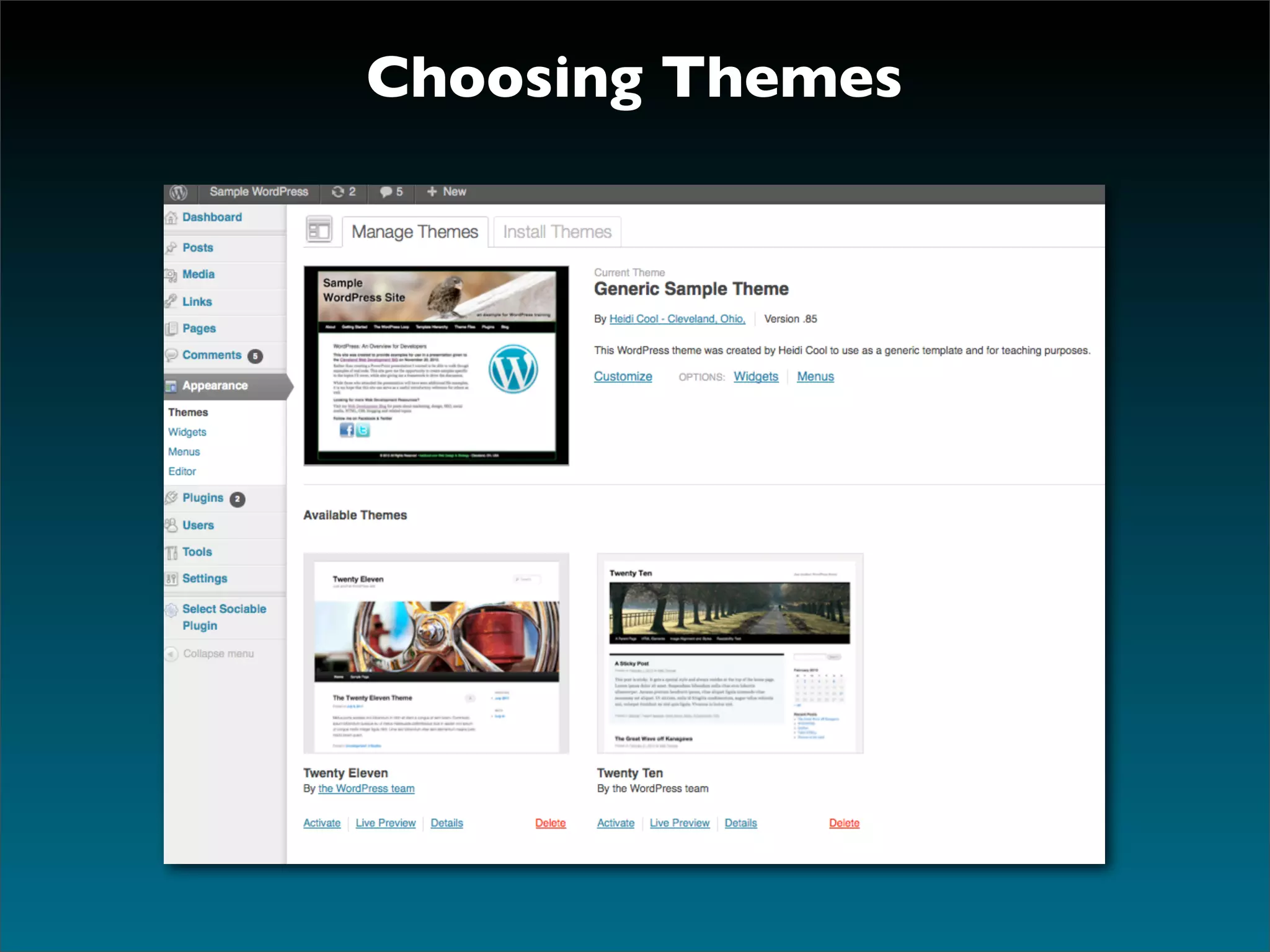Open the Plugins menu item
The height and width of the screenshot is (952, 1270).
[203, 498]
